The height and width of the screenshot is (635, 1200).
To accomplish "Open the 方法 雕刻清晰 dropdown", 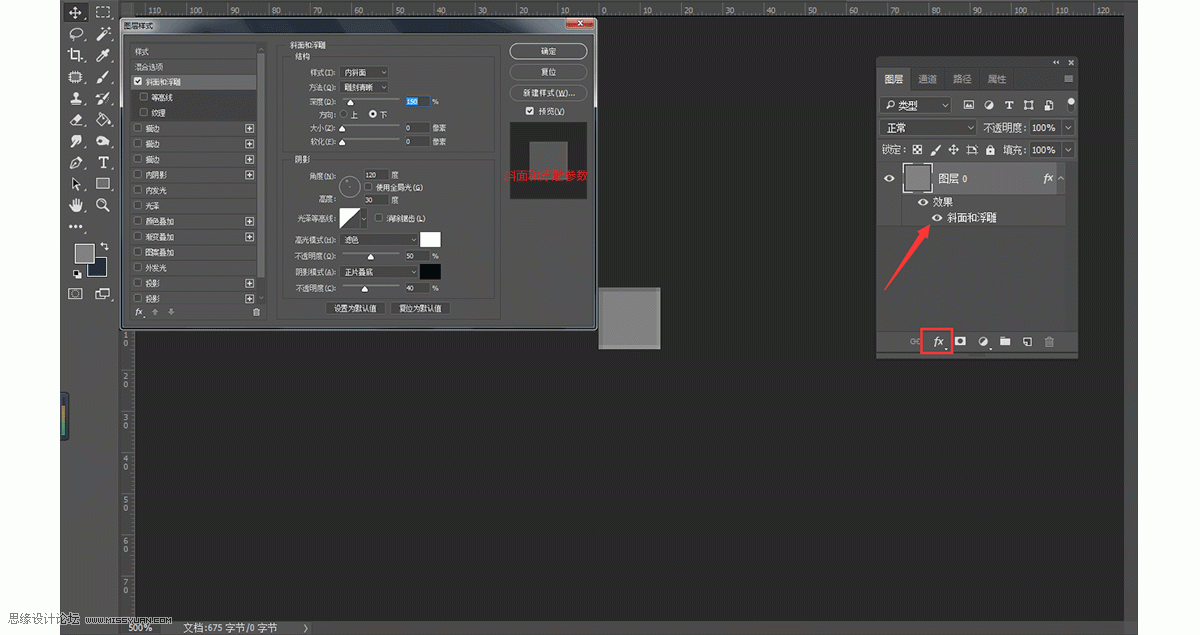I will tap(365, 87).
